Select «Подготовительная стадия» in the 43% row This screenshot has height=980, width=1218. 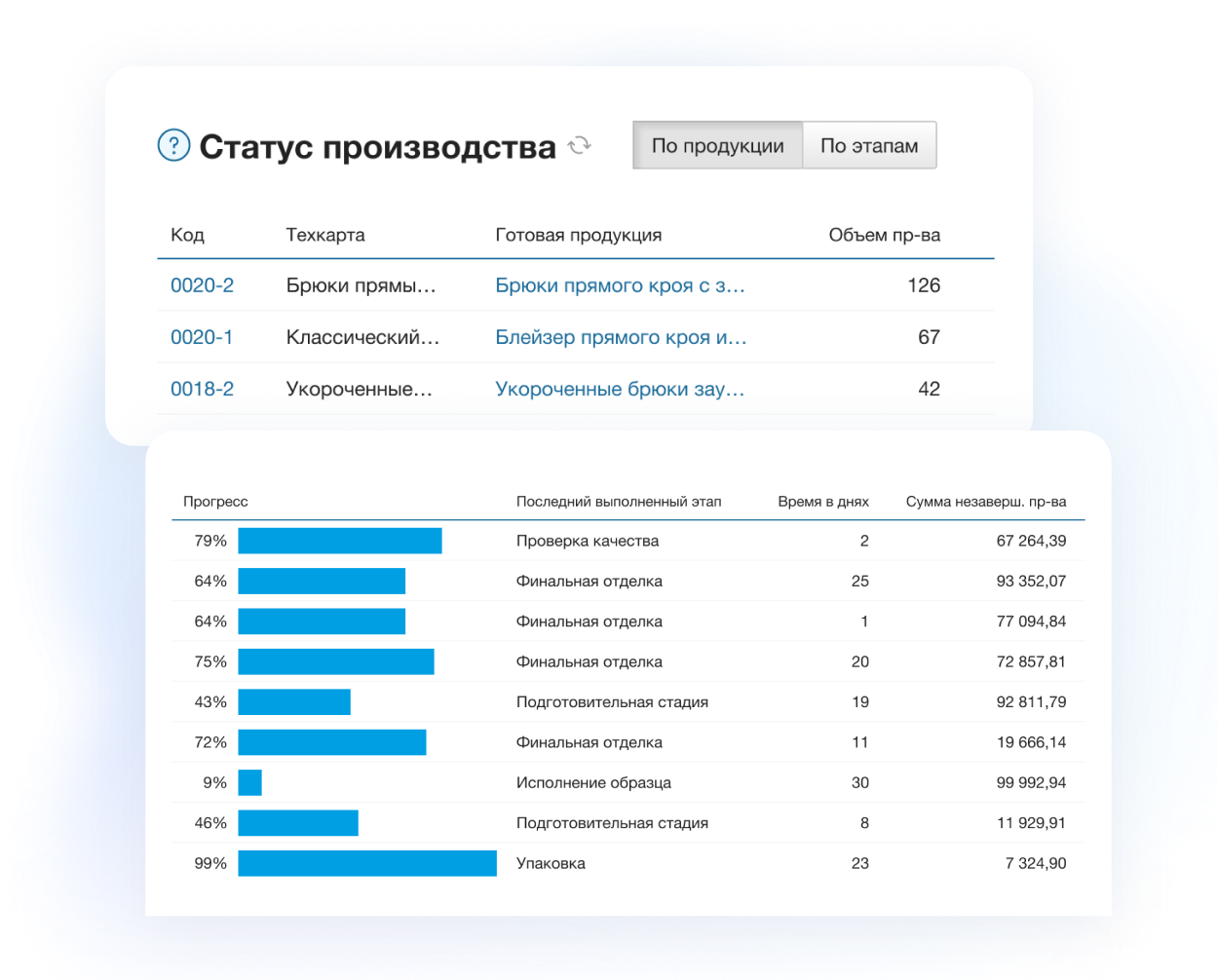[612, 701]
